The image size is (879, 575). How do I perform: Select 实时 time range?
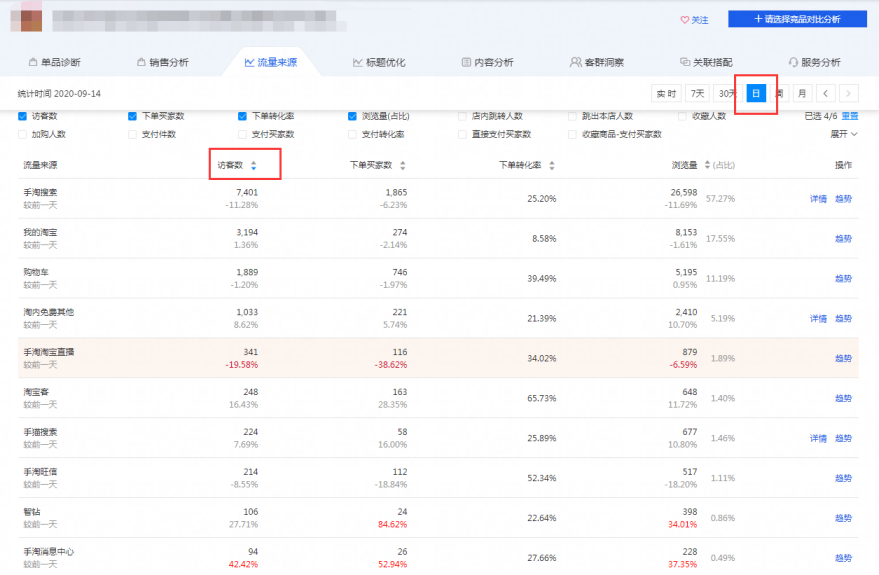pos(667,94)
